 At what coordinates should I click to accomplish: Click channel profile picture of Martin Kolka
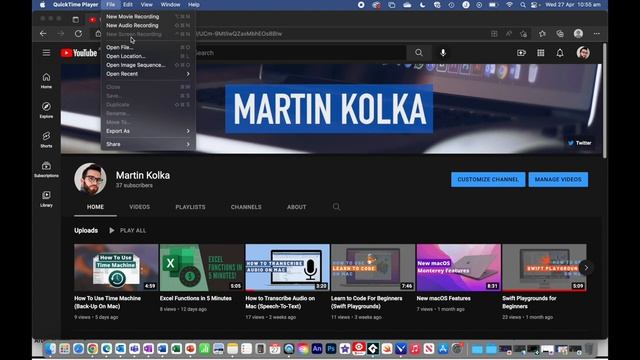pos(90,179)
